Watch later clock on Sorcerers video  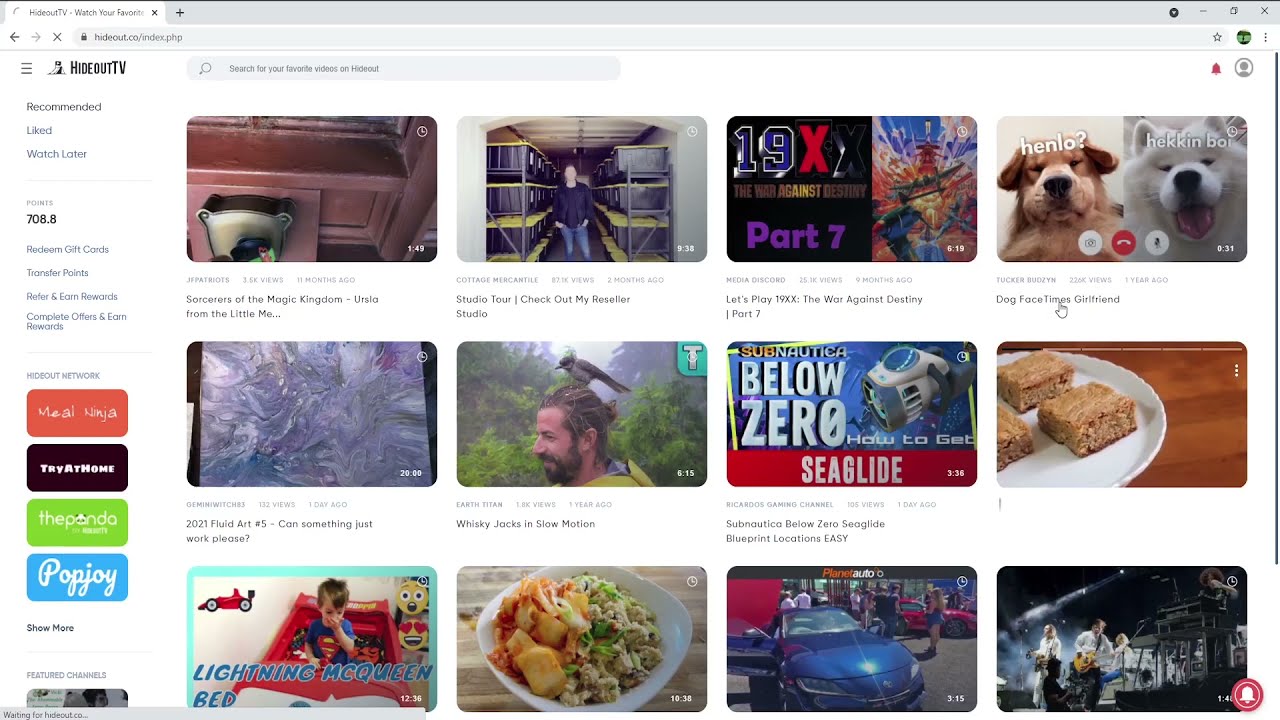pos(422,131)
